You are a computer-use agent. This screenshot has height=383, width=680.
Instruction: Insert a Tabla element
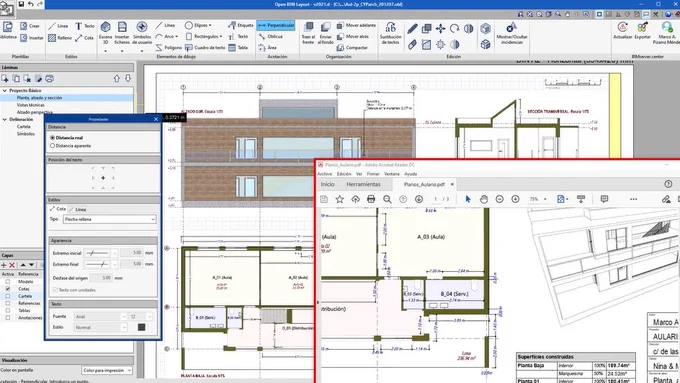click(x=238, y=48)
